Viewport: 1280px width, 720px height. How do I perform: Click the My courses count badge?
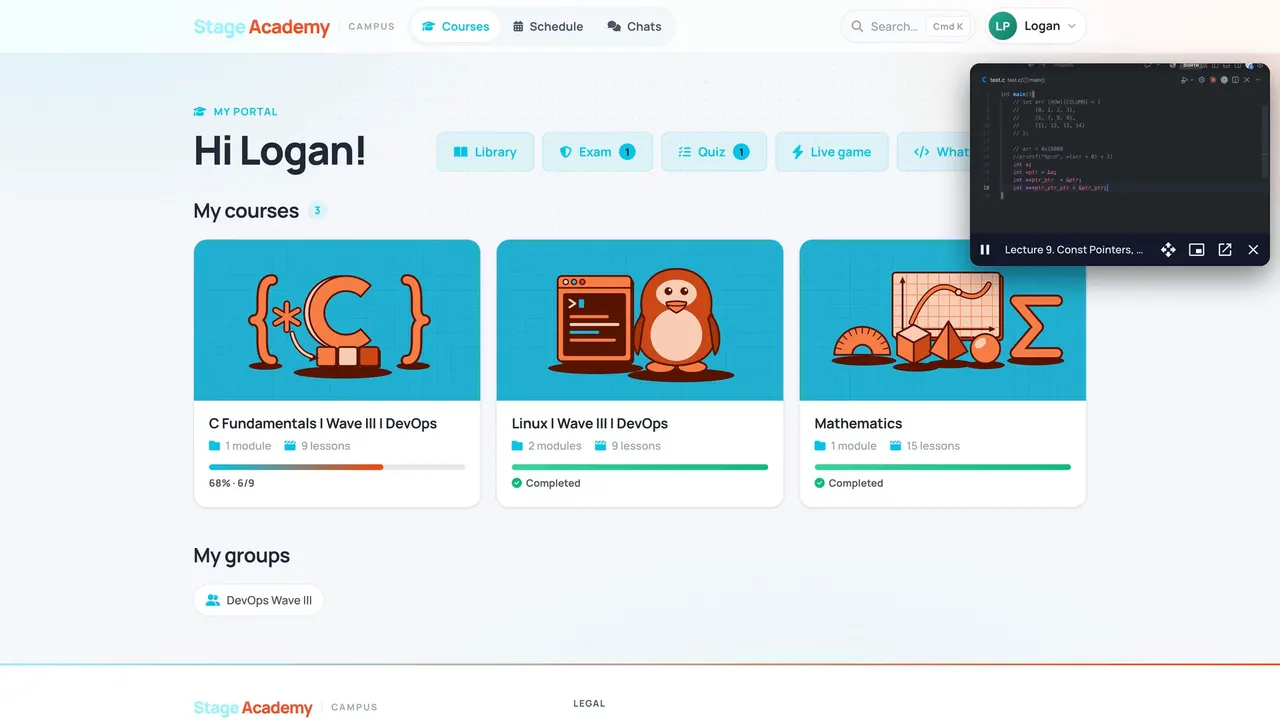click(x=317, y=211)
